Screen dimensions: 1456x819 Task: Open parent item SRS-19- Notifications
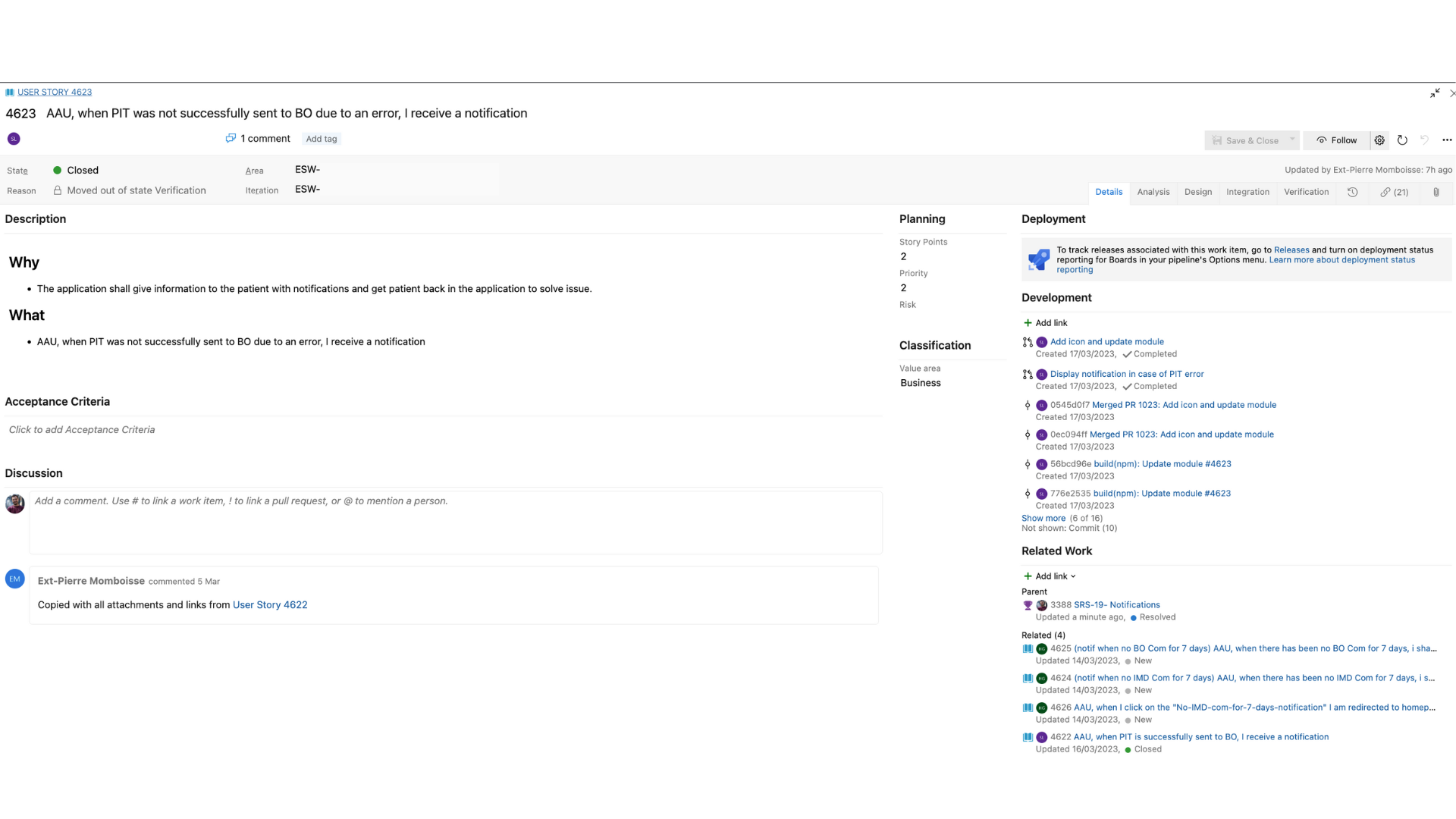pyautogui.click(x=1116, y=605)
